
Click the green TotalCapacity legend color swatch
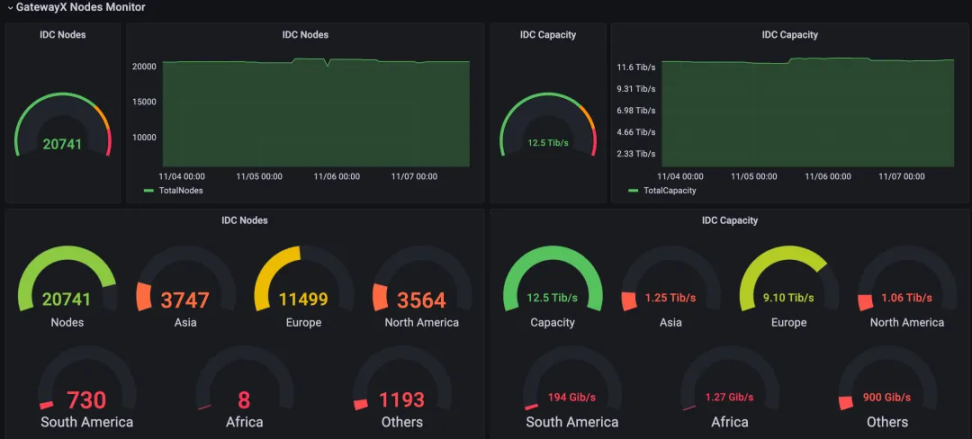pos(633,191)
